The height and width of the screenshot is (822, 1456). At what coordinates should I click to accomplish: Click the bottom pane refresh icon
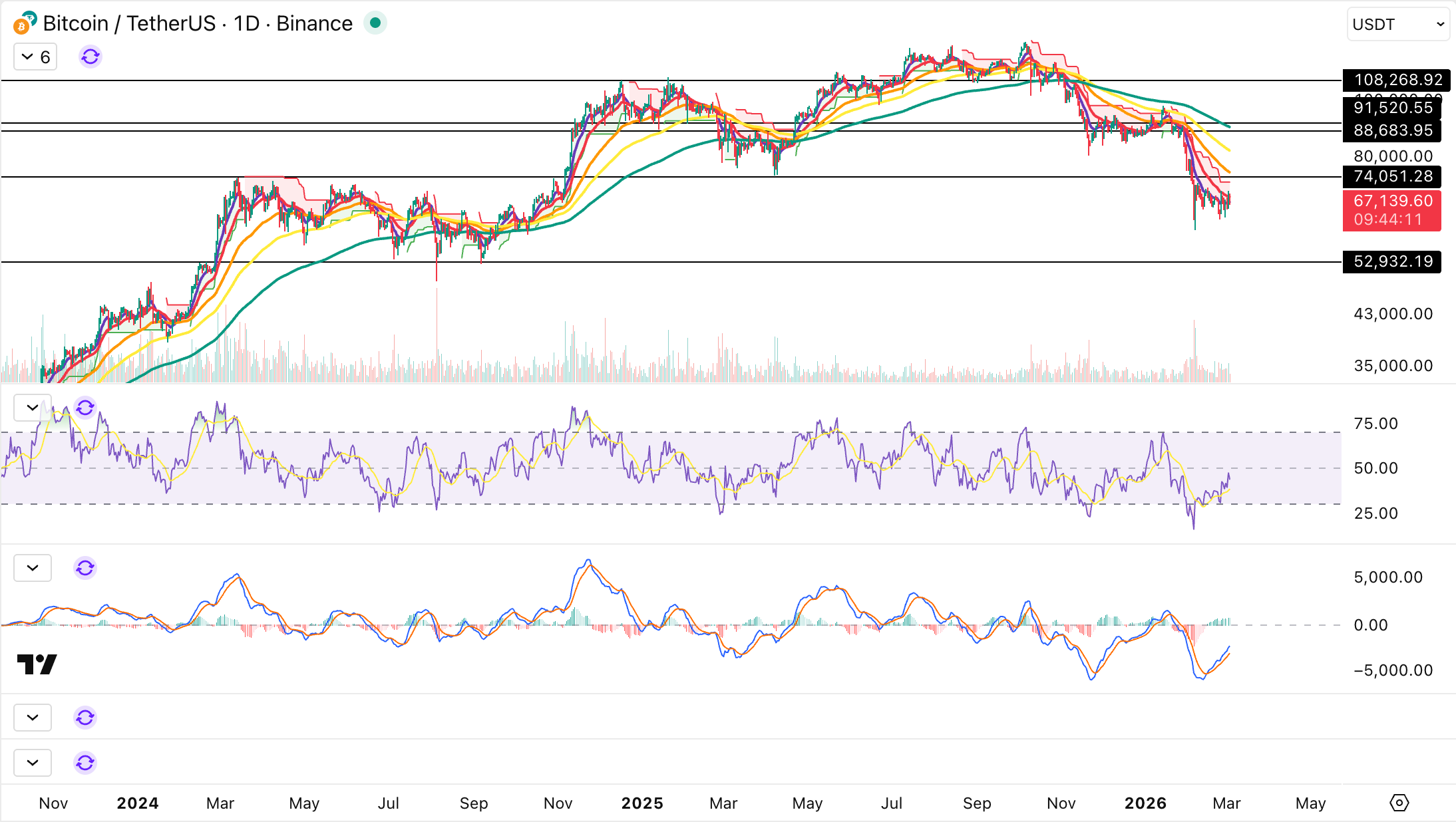tap(85, 763)
